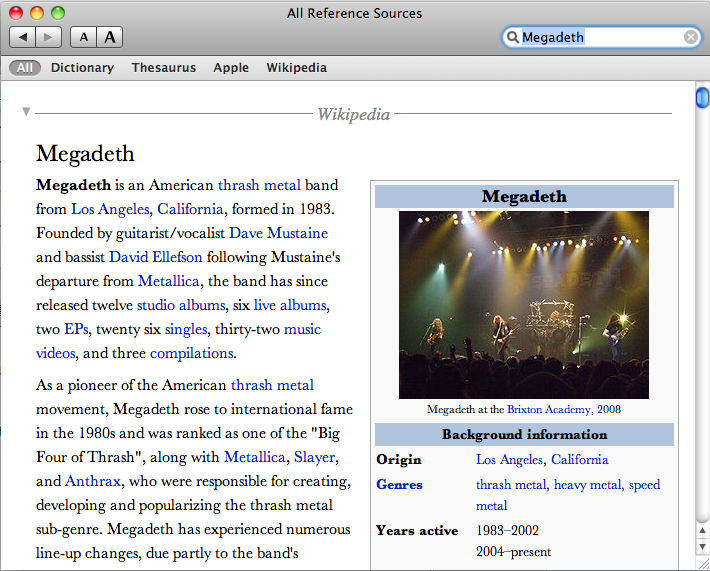
Task: Select the All sources tab
Action: pyautogui.click(x=25, y=68)
